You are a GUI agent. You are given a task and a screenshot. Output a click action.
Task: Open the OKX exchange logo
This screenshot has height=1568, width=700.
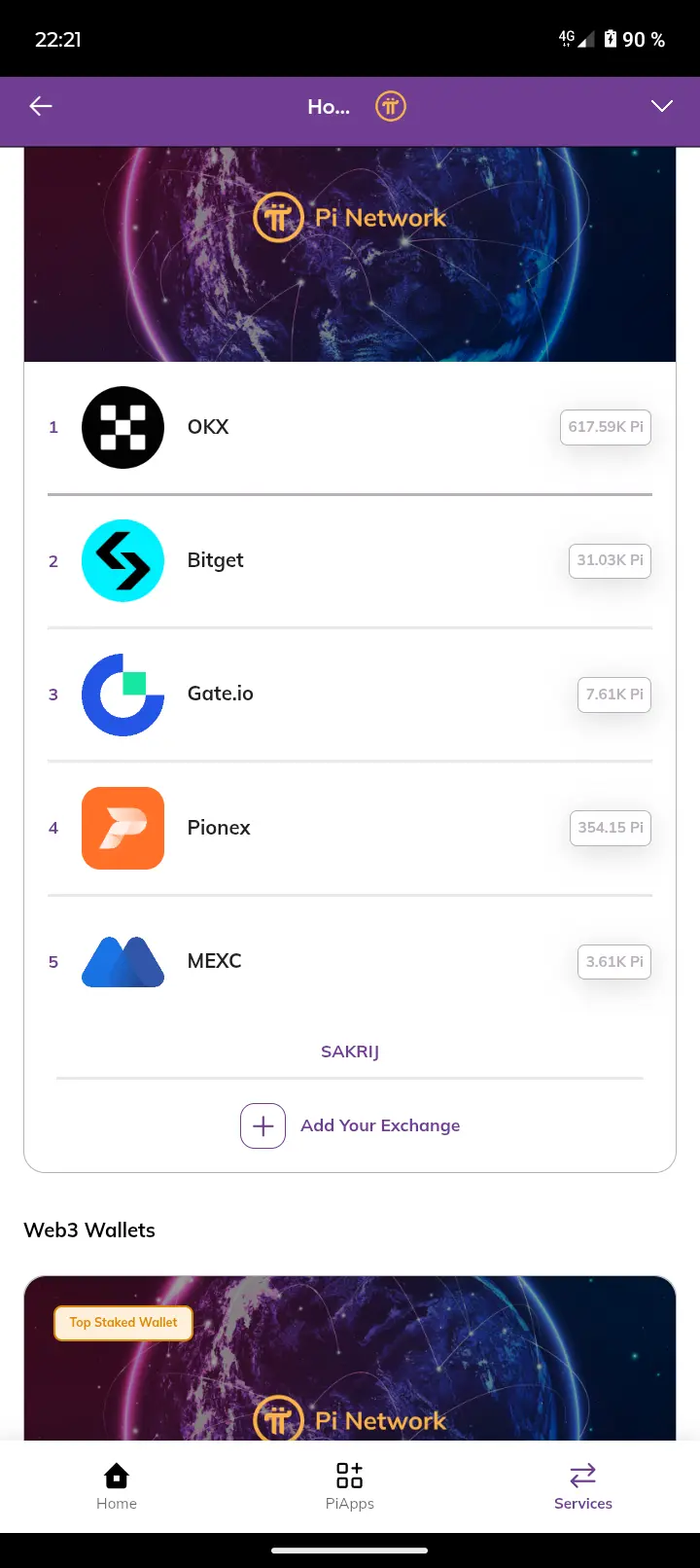coord(122,427)
